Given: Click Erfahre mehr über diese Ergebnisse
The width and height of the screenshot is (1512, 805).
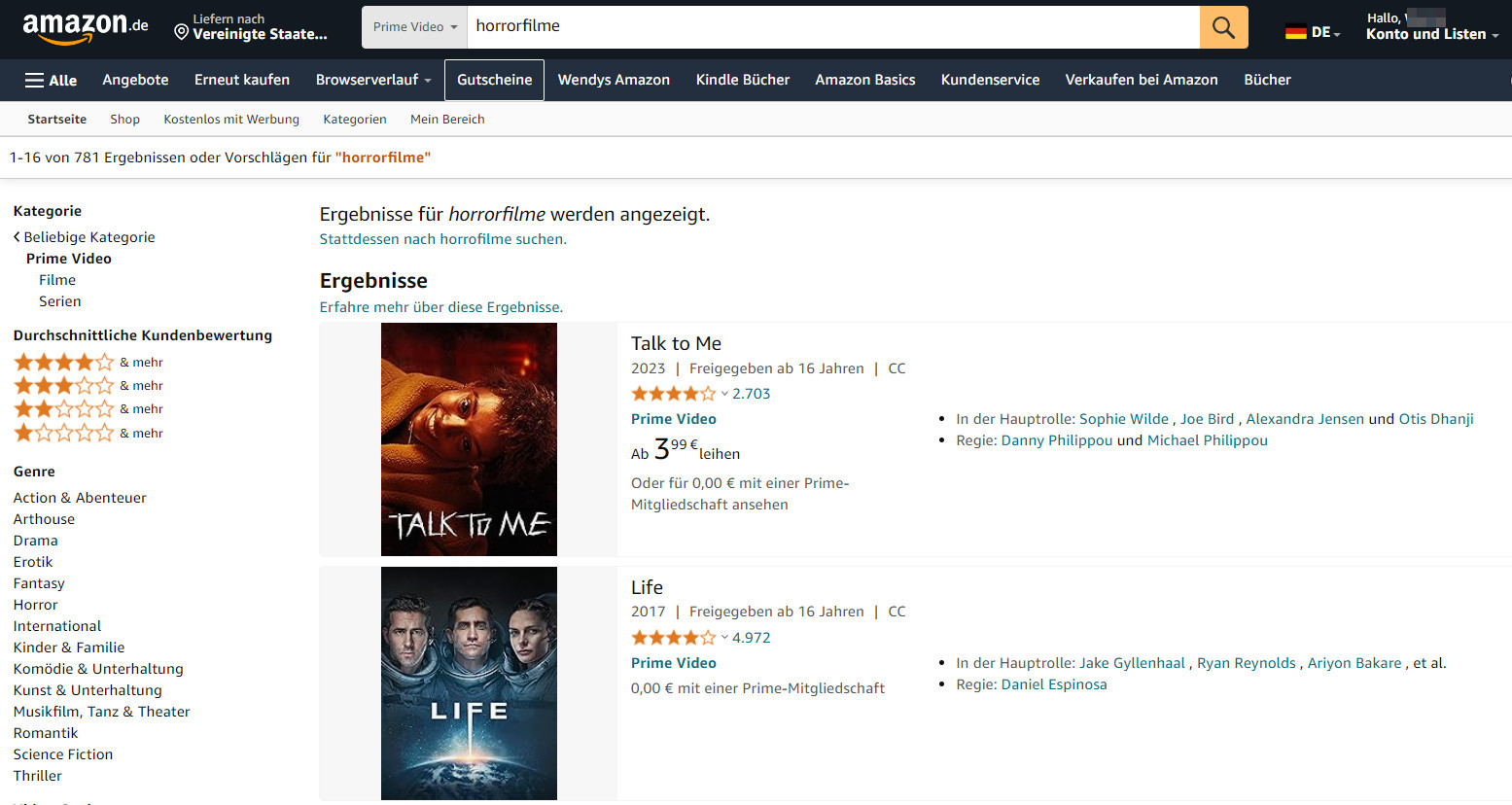Looking at the screenshot, I should coord(441,307).
